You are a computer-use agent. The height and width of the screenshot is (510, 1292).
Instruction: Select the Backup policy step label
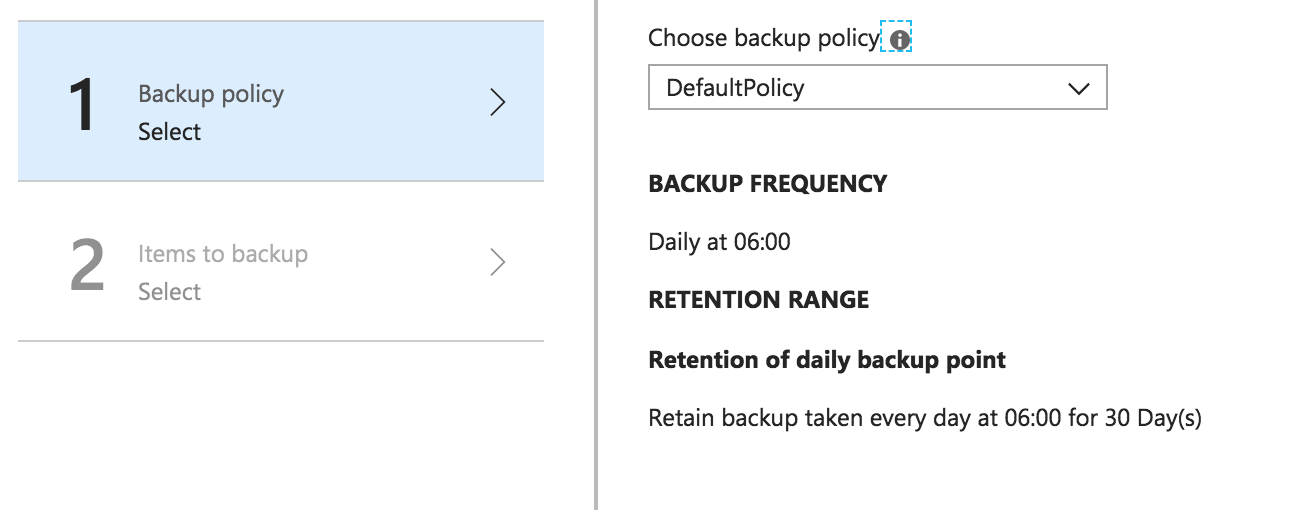211,94
